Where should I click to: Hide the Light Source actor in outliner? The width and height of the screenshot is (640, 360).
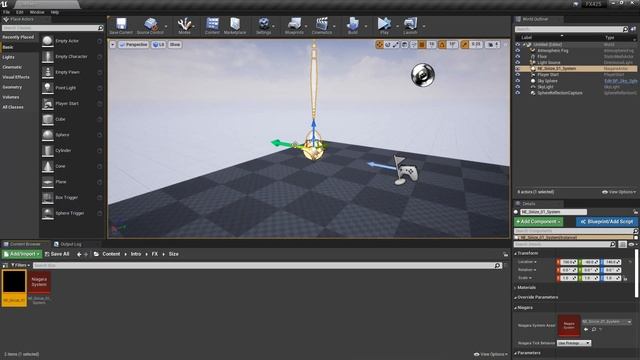tap(518, 62)
